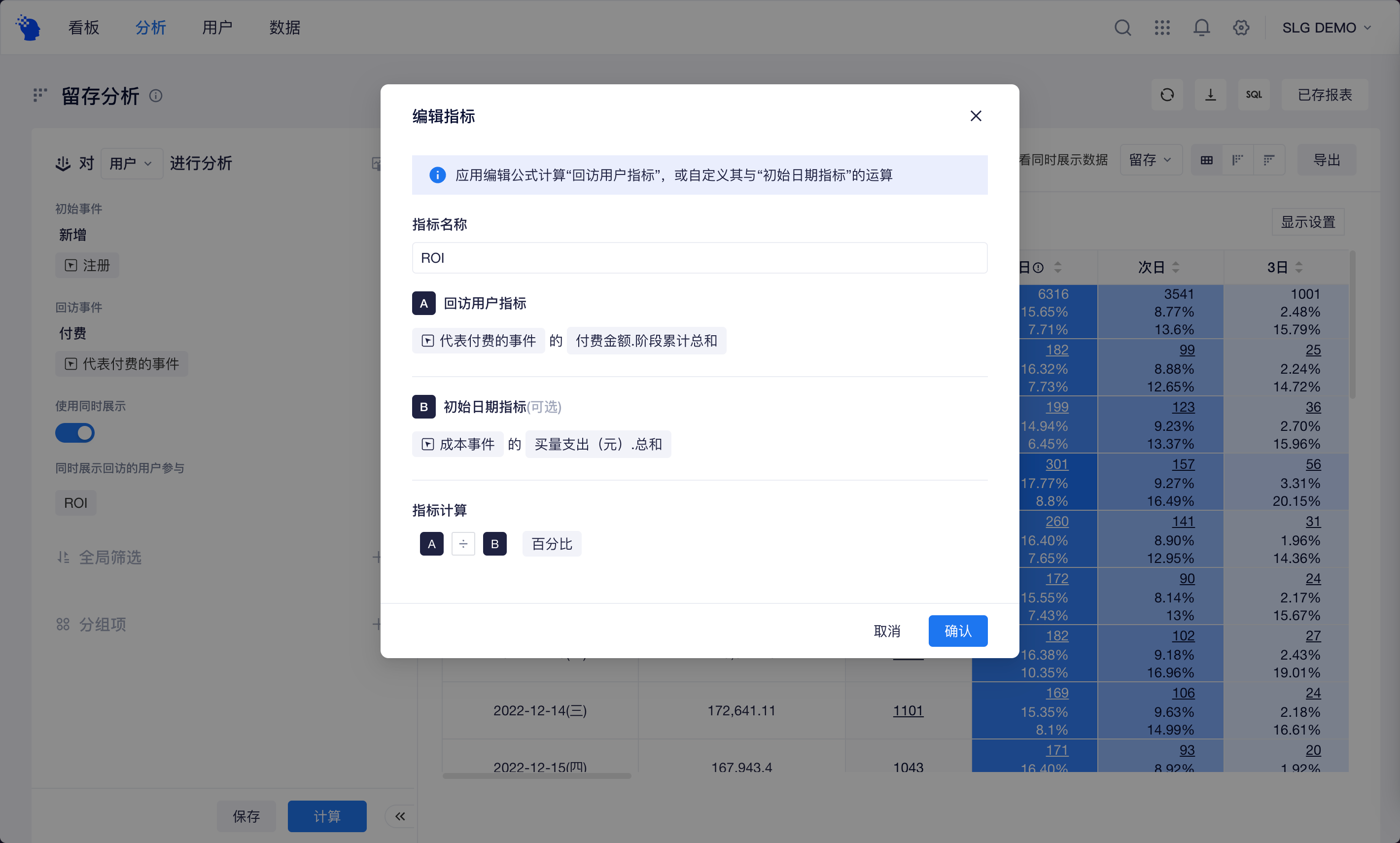Image resolution: width=1400 pixels, height=843 pixels.
Task: Click the 计算 button
Action: 326,816
